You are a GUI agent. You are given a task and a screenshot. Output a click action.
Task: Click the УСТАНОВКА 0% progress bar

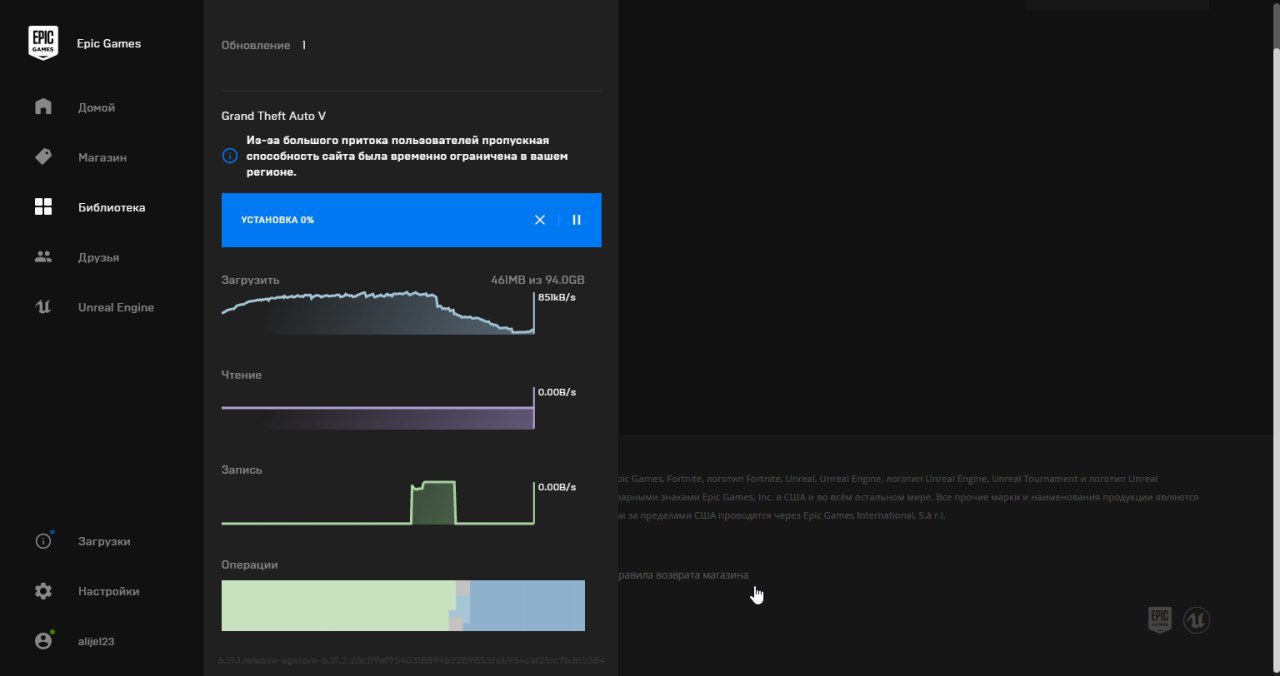(x=412, y=220)
